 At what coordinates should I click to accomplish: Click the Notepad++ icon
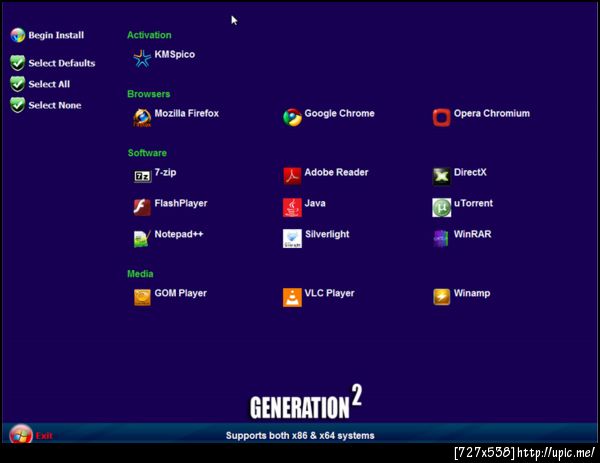pyautogui.click(x=142, y=239)
